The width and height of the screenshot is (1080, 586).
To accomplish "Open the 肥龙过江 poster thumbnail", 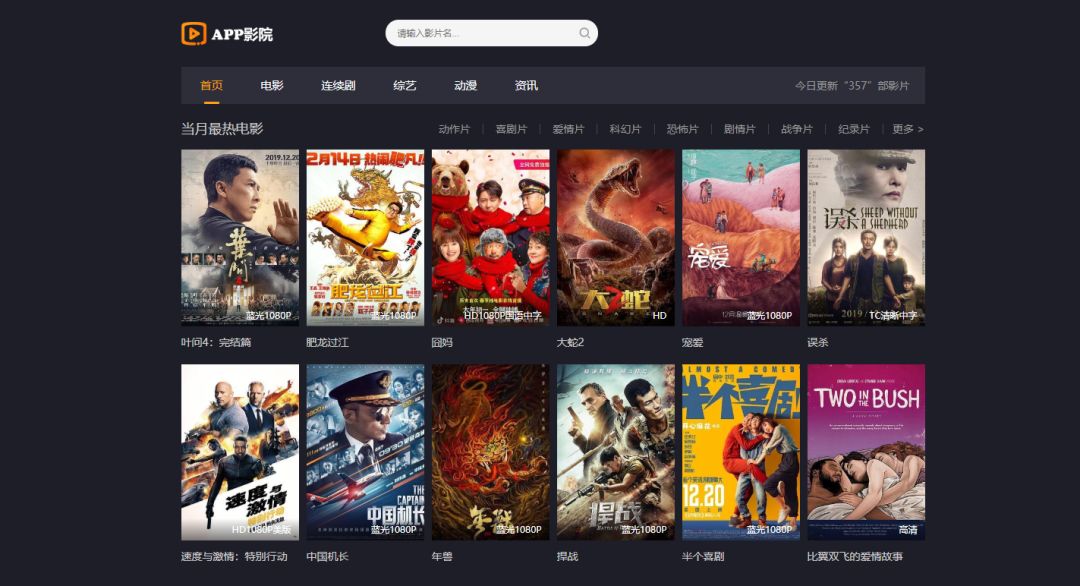I will (x=365, y=238).
